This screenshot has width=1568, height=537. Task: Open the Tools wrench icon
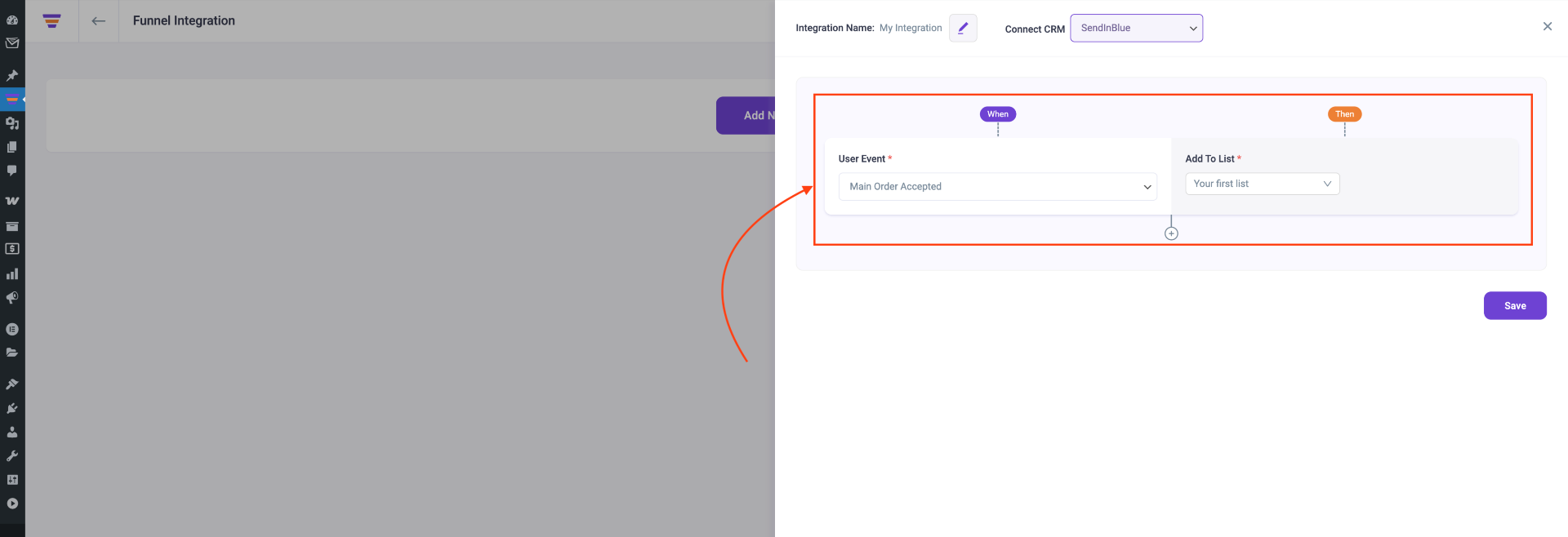(x=12, y=456)
